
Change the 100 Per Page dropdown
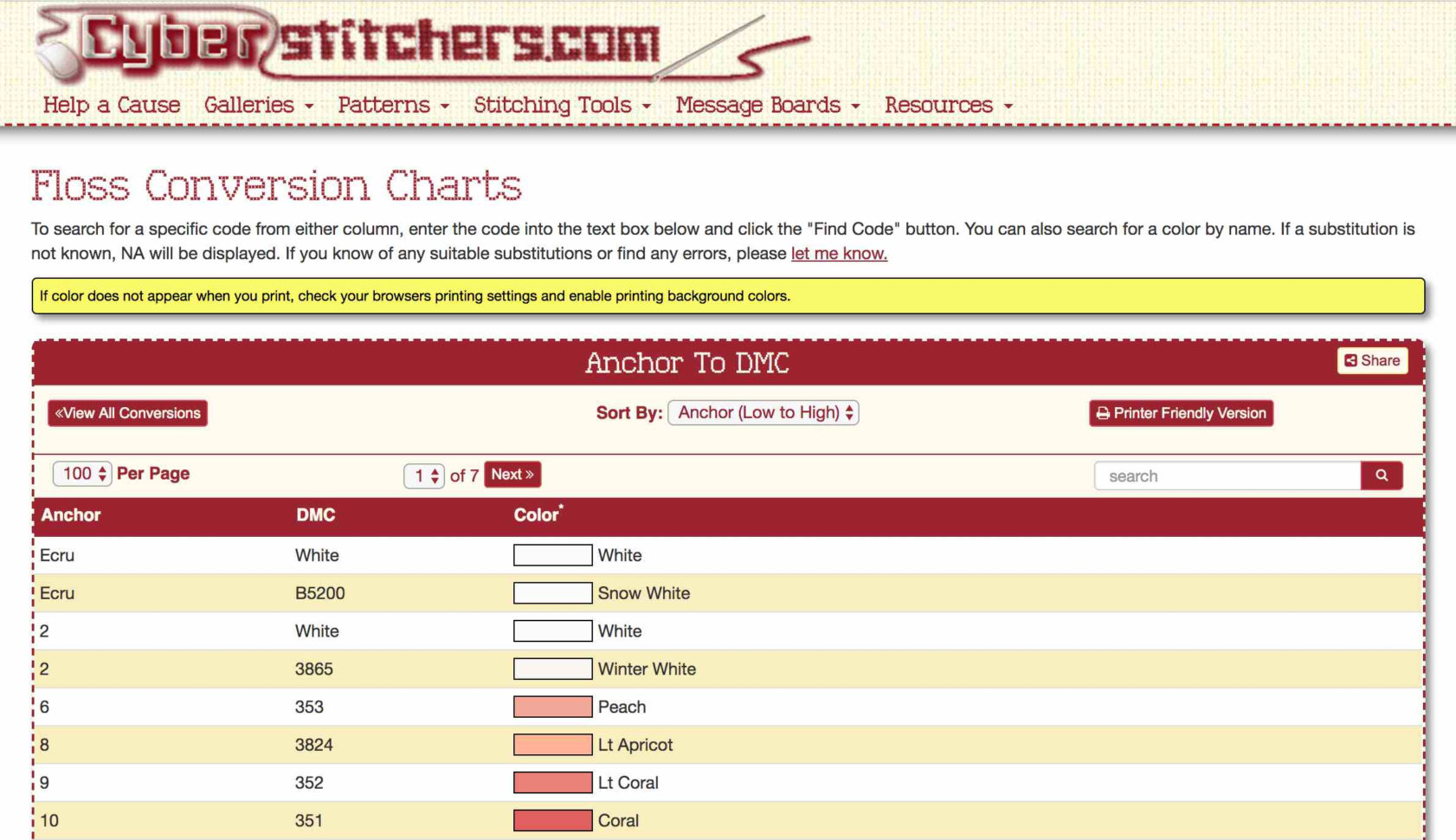pyautogui.click(x=82, y=474)
